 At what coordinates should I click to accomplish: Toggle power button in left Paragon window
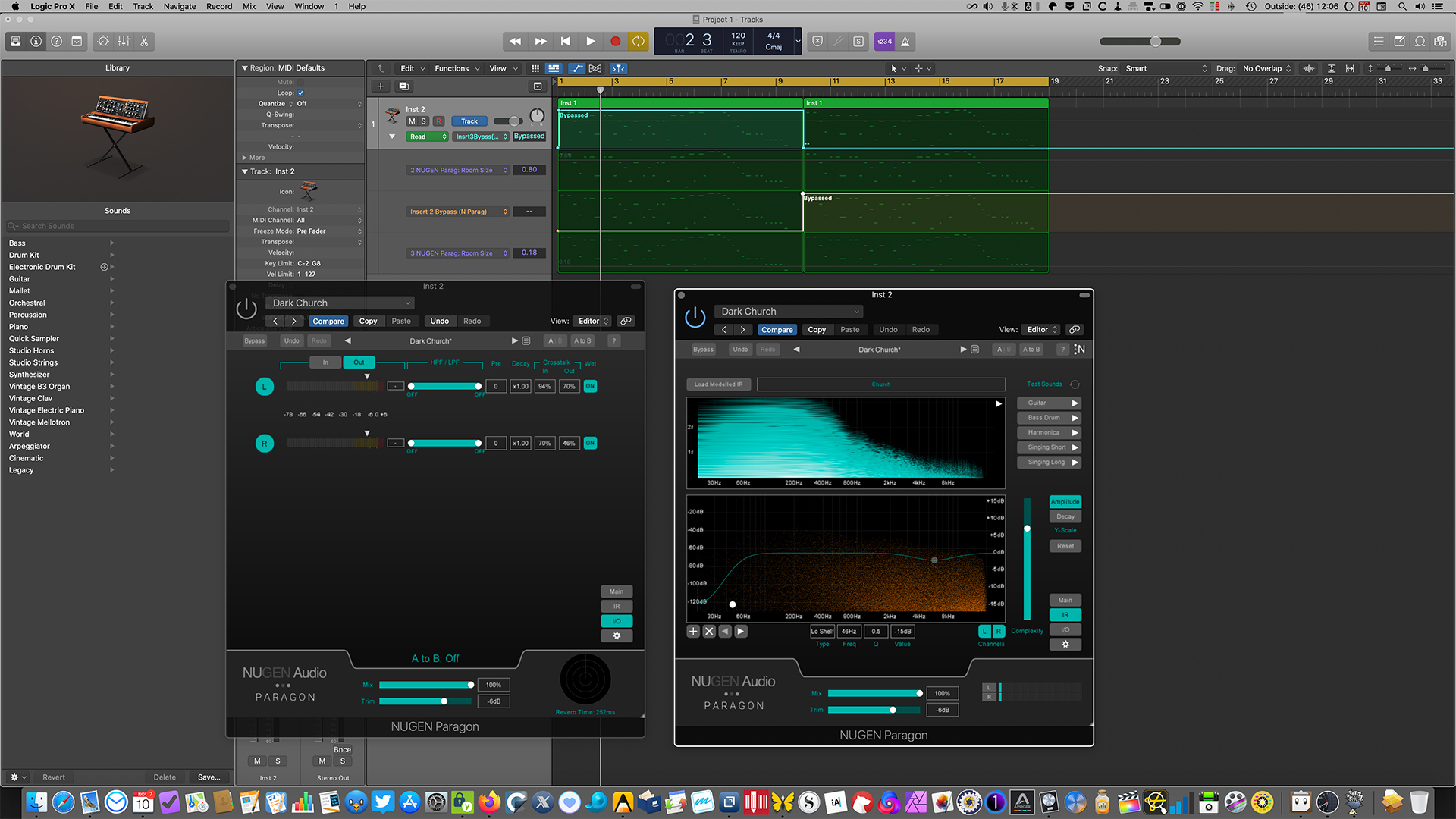coord(246,309)
